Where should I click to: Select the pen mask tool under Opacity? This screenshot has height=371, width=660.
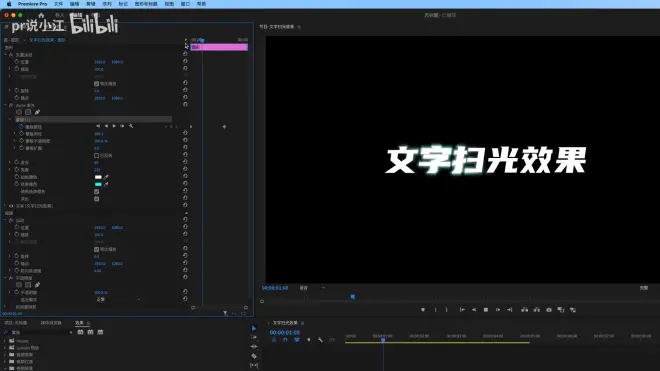click(x=37, y=285)
